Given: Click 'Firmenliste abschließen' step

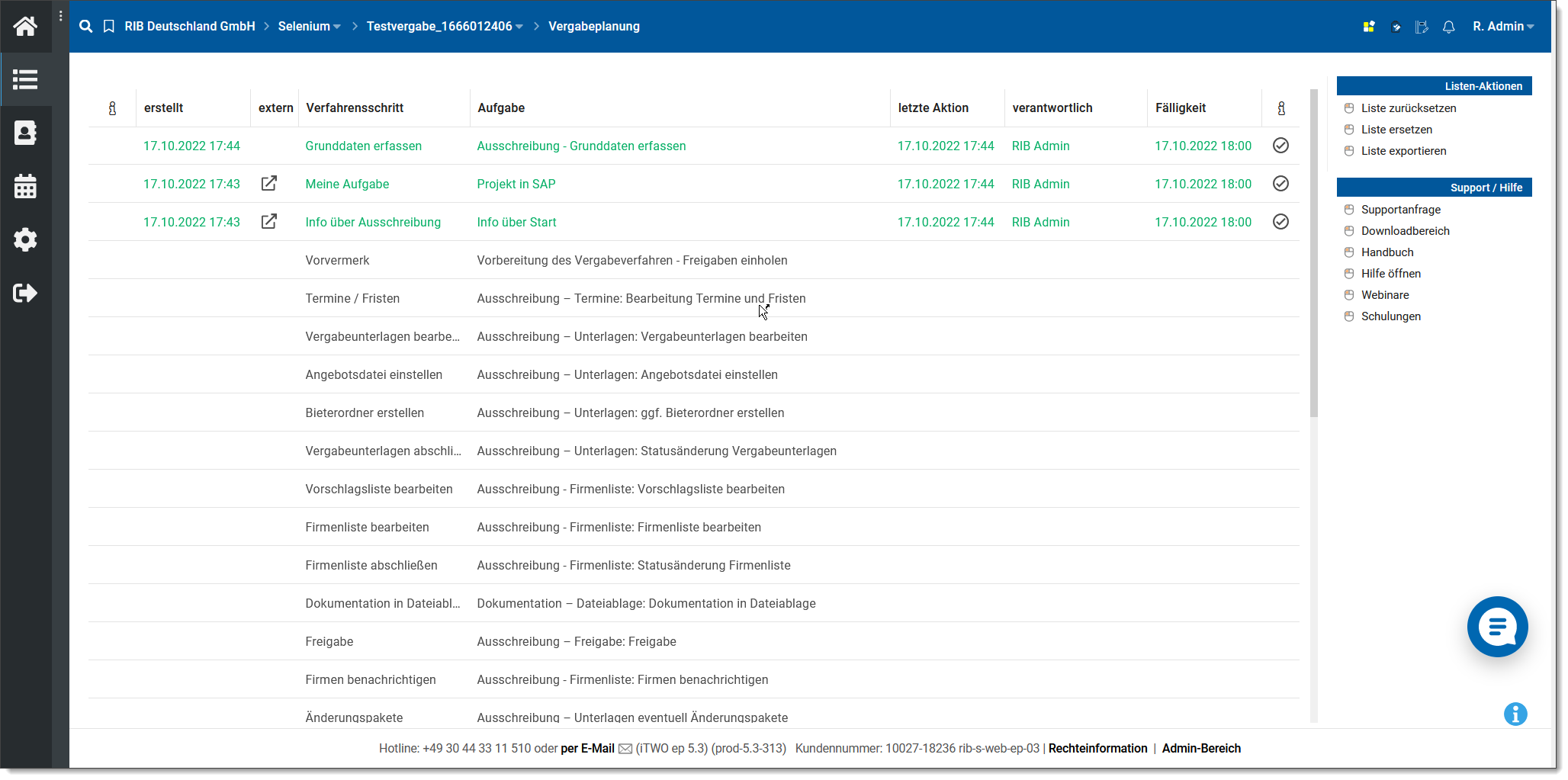Looking at the screenshot, I should click(371, 565).
